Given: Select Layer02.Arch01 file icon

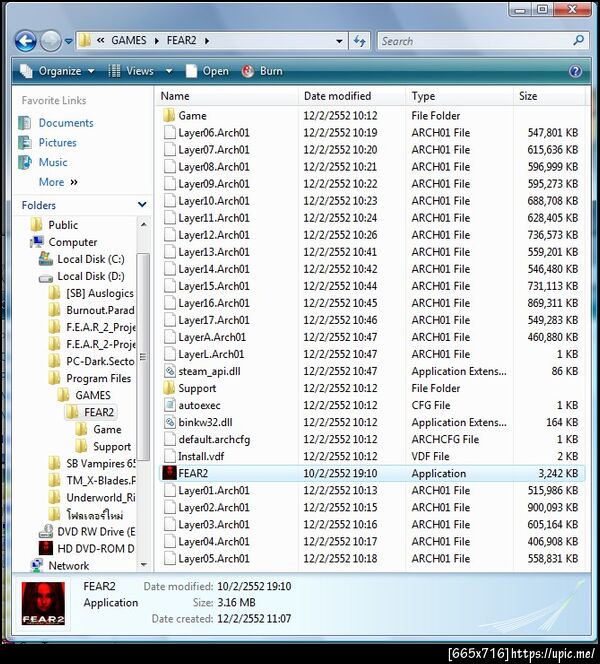Looking at the screenshot, I should 169,507.
